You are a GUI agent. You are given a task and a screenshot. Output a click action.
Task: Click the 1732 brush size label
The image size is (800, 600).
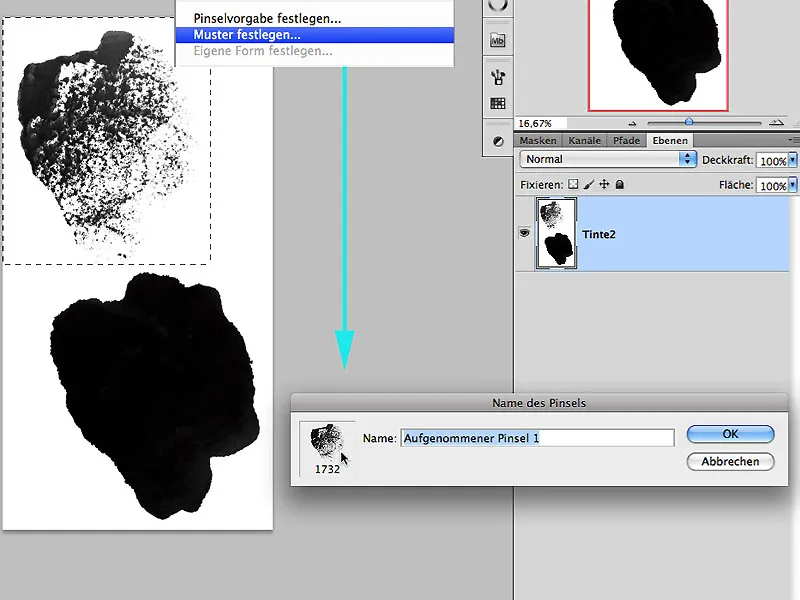327,469
